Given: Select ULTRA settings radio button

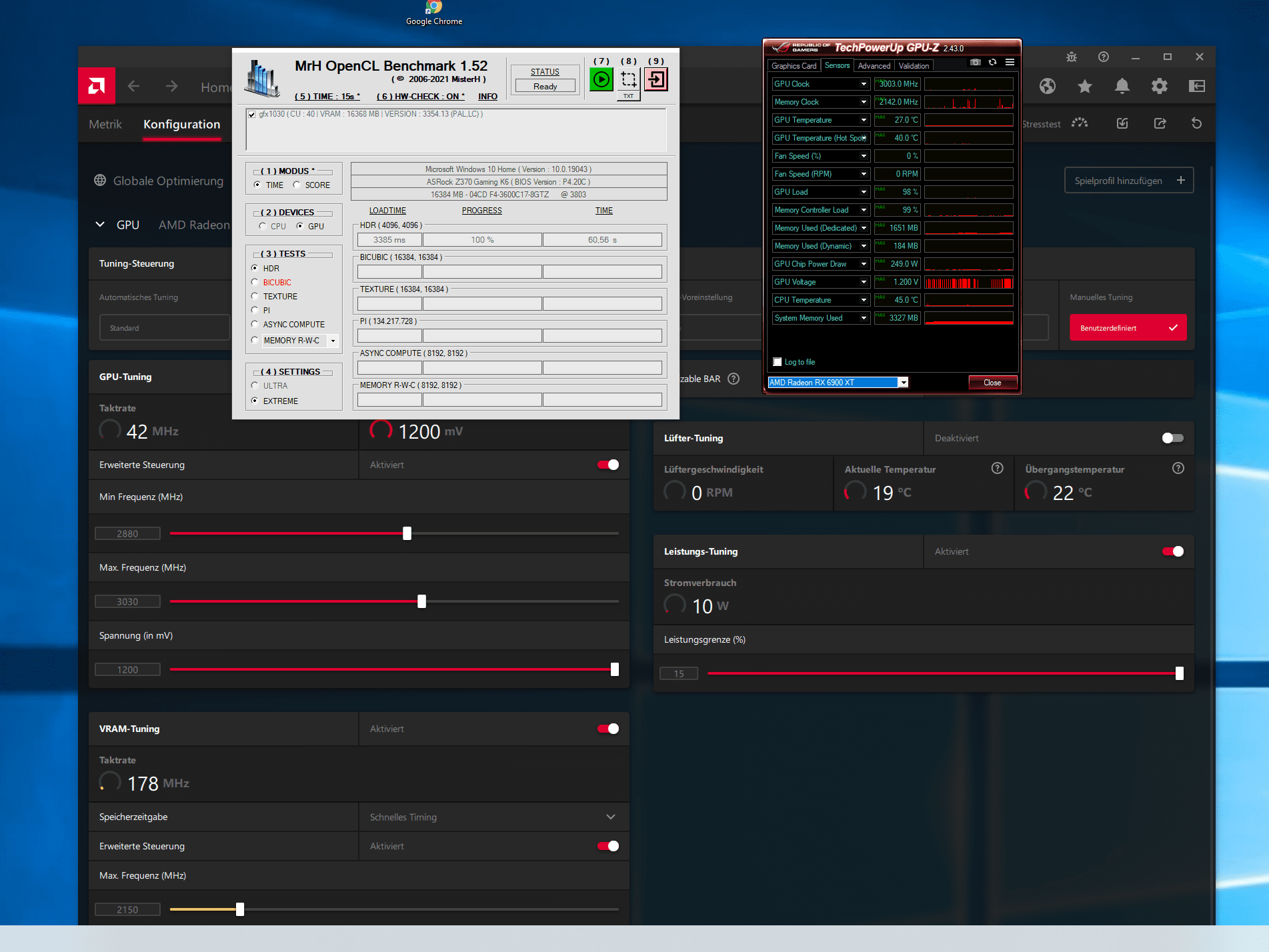Looking at the screenshot, I should 254,385.
